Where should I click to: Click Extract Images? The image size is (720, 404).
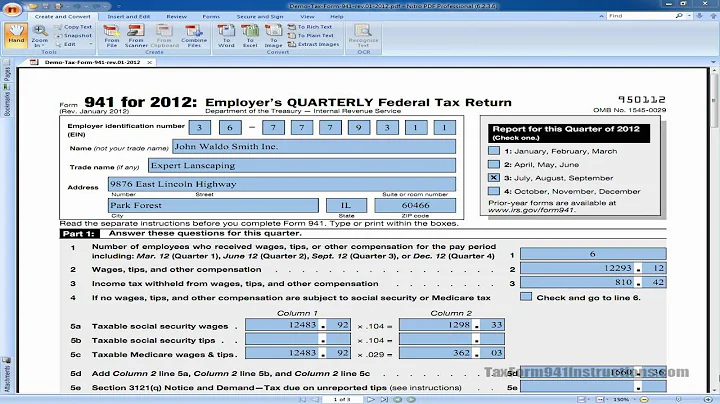click(x=314, y=44)
